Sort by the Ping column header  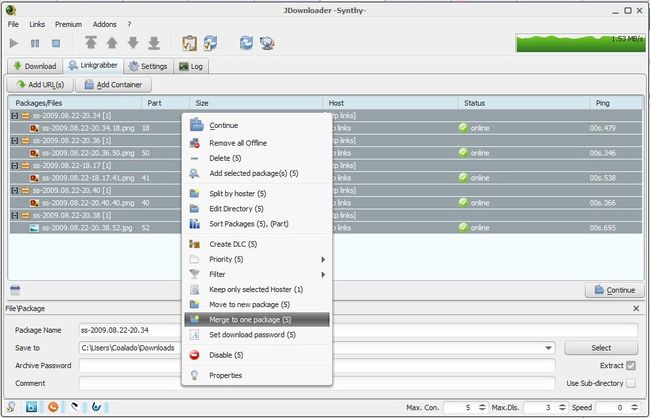tap(616, 103)
